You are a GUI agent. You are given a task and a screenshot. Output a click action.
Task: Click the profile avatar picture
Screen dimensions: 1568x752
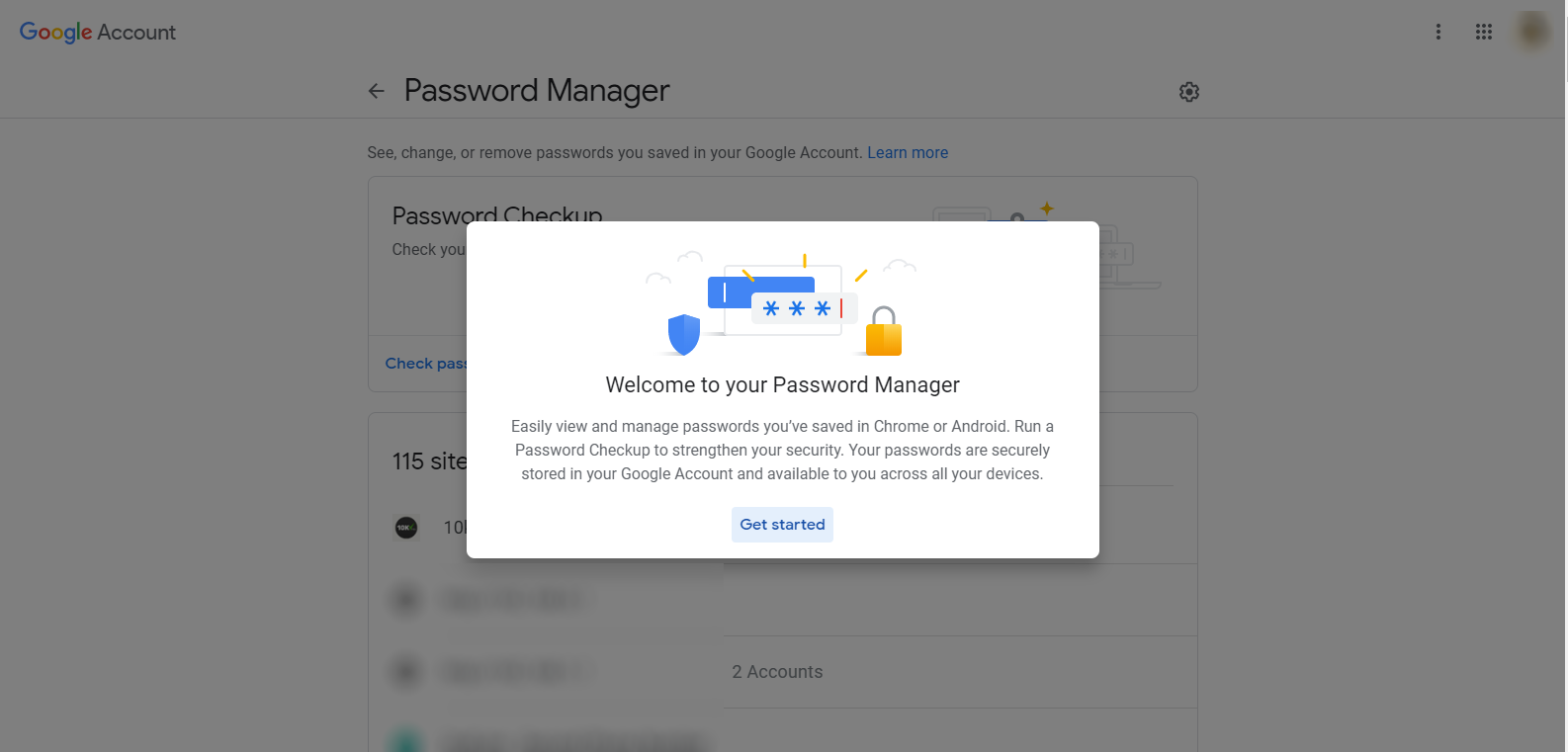coord(1533,32)
